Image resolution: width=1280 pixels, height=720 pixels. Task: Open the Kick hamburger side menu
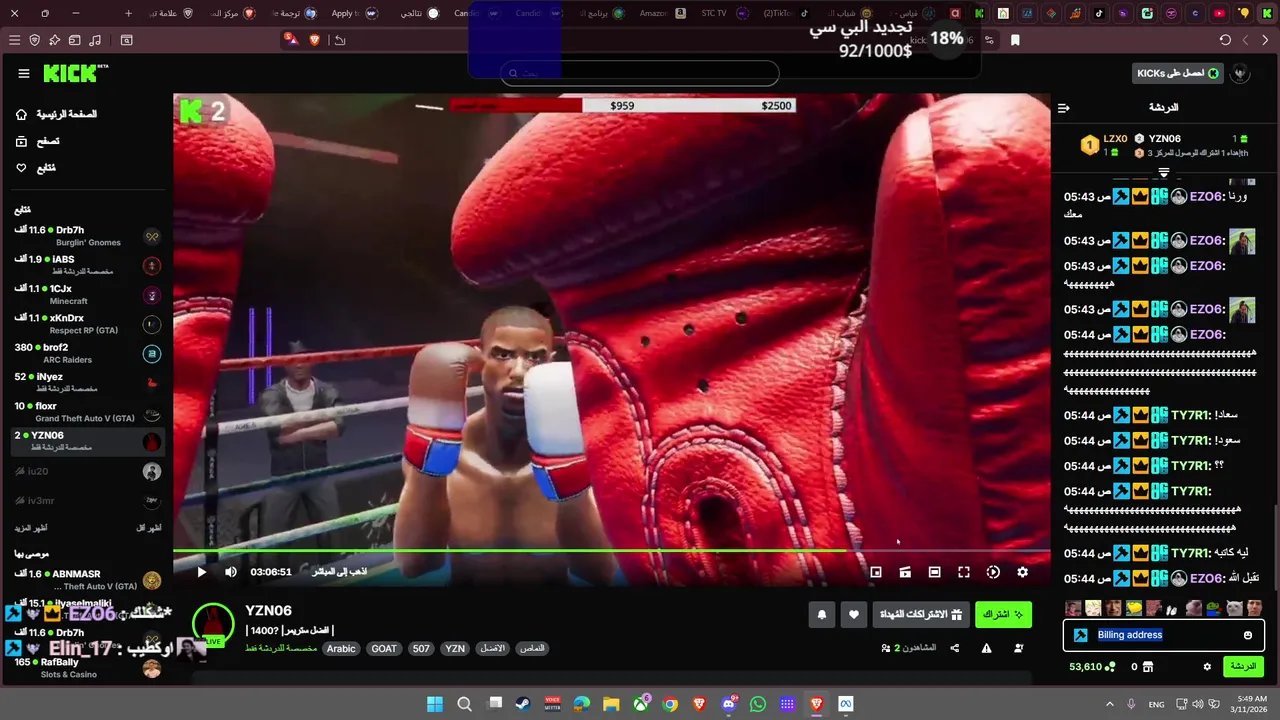pyautogui.click(x=24, y=73)
